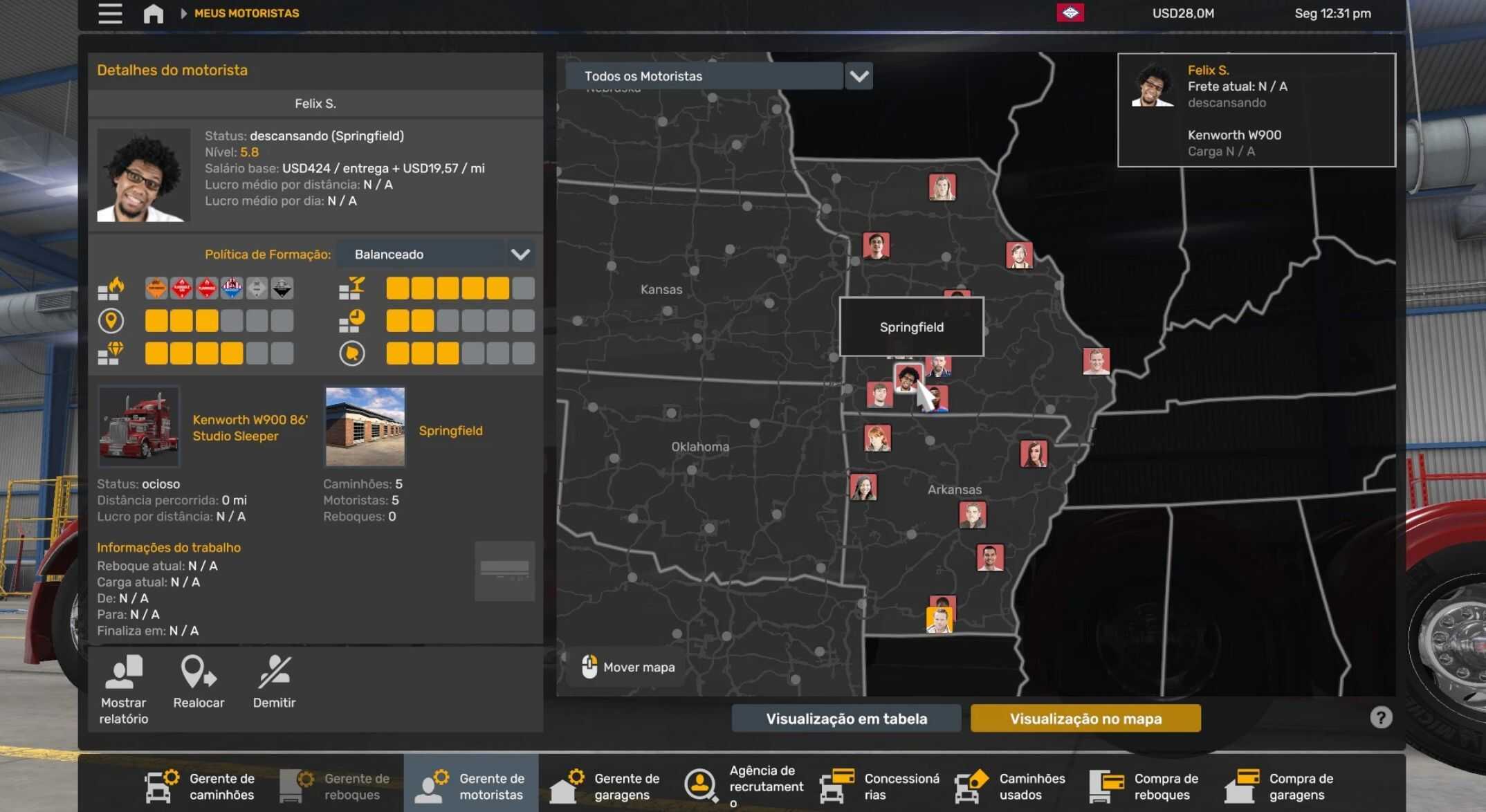This screenshot has width=1486, height=812.
Task: Open the hamburger main menu
Action: tap(110, 13)
